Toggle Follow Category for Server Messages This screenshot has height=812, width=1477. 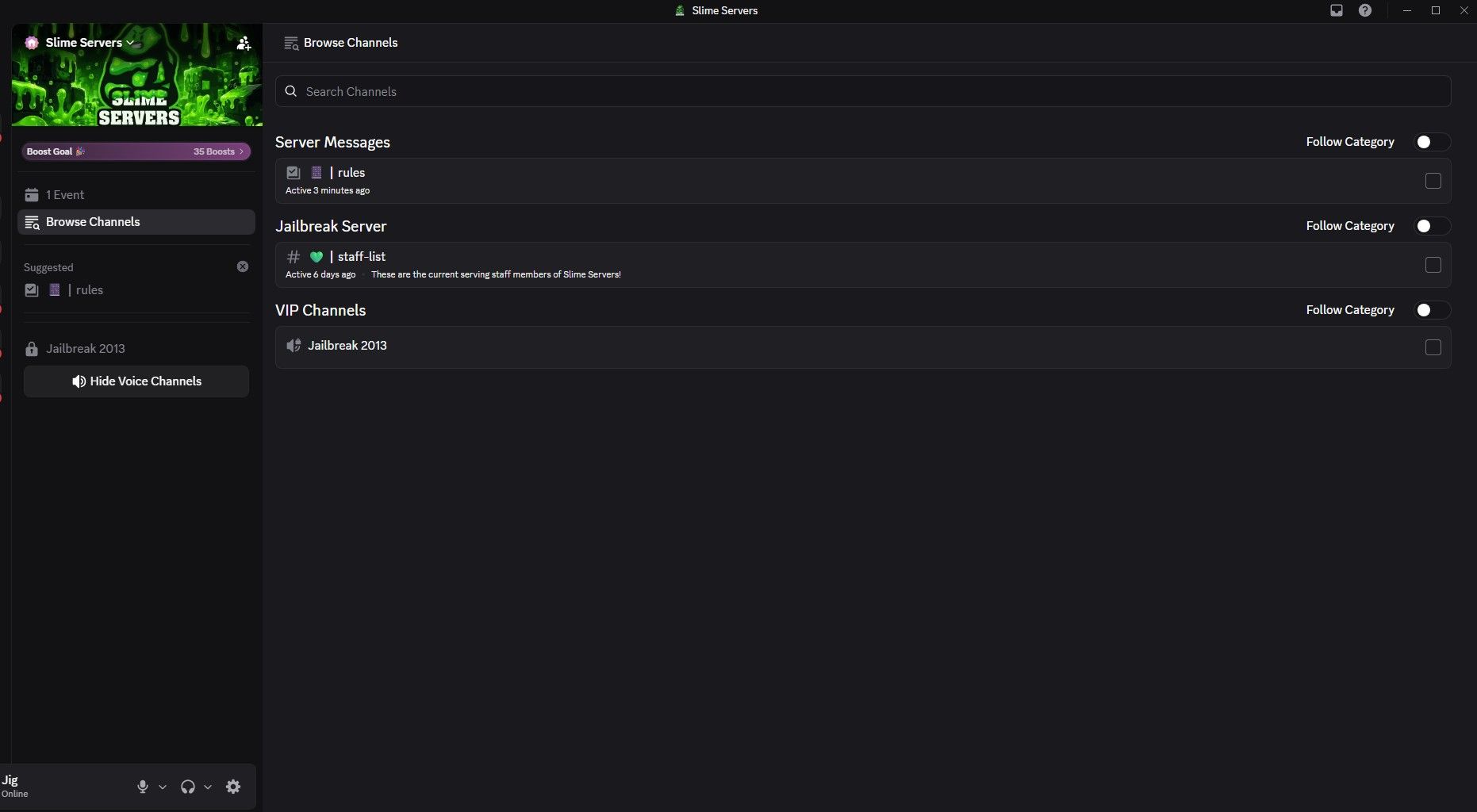(x=1433, y=142)
